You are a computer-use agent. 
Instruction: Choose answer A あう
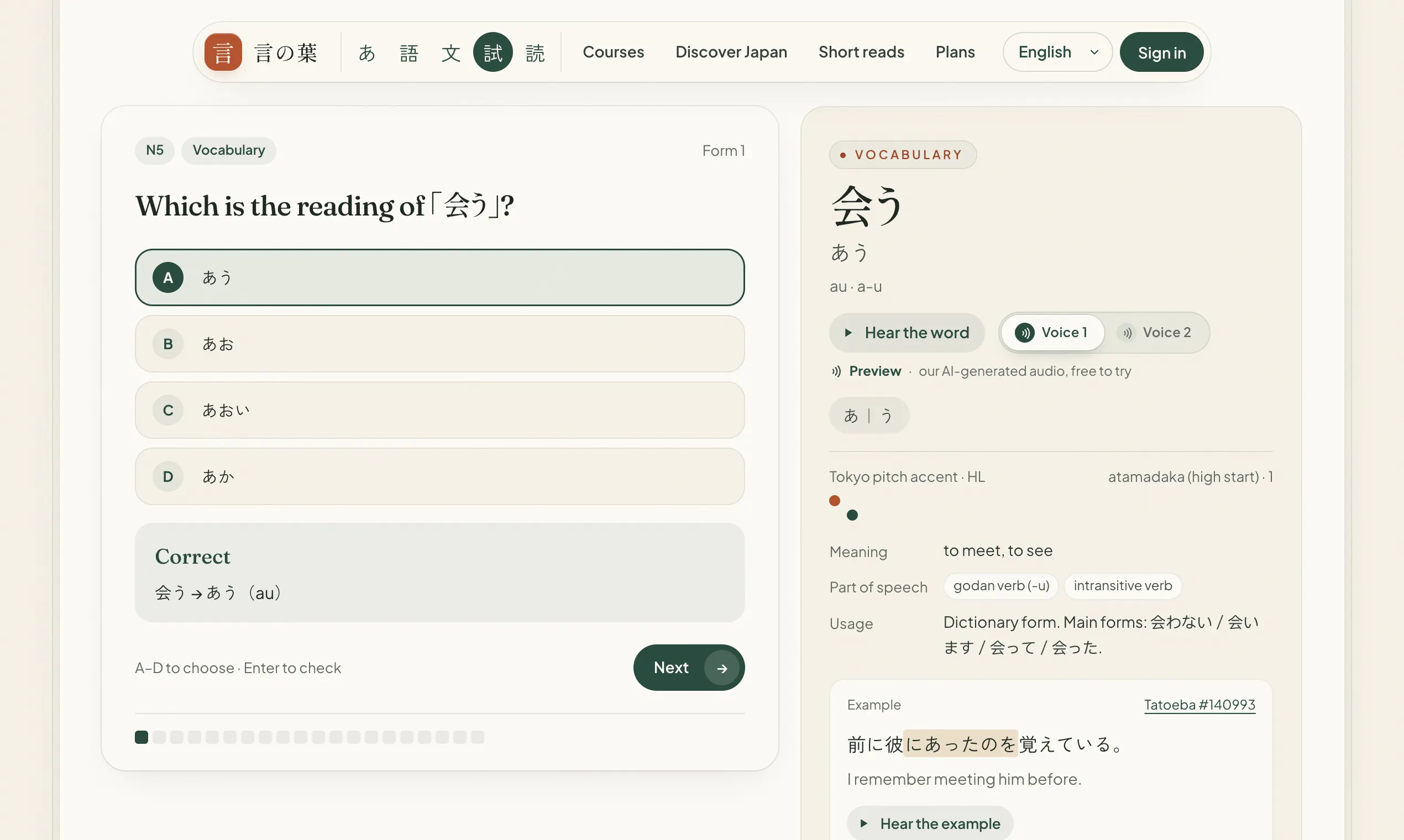[x=439, y=277]
